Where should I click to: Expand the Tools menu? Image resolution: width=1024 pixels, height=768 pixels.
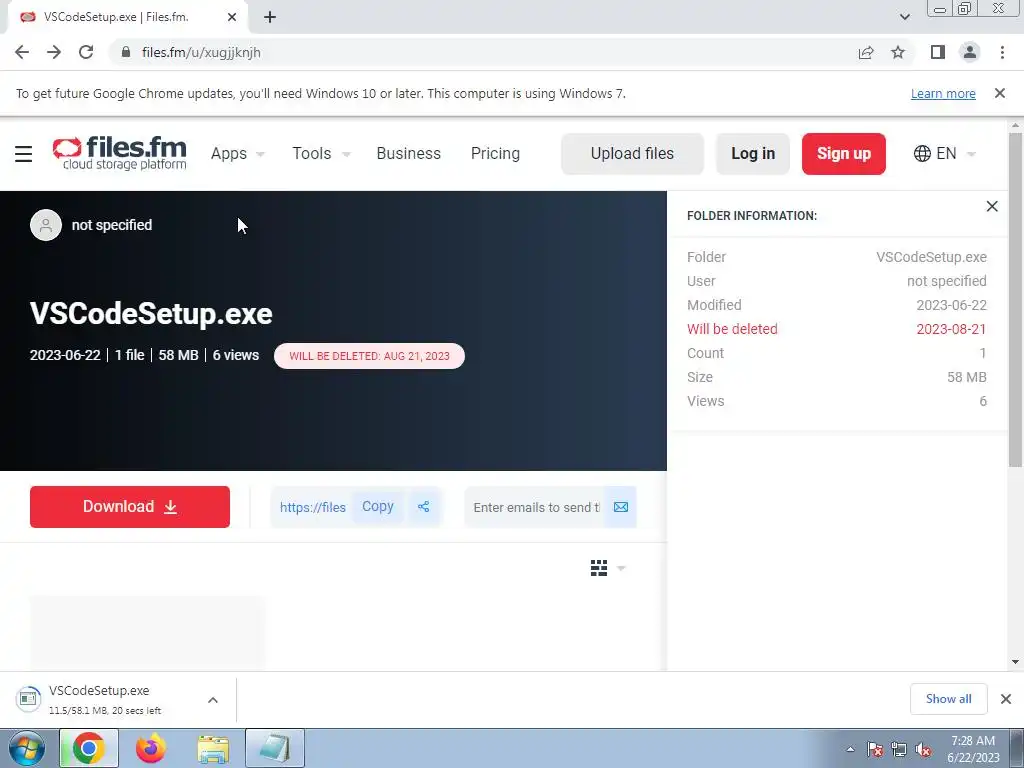pos(321,153)
